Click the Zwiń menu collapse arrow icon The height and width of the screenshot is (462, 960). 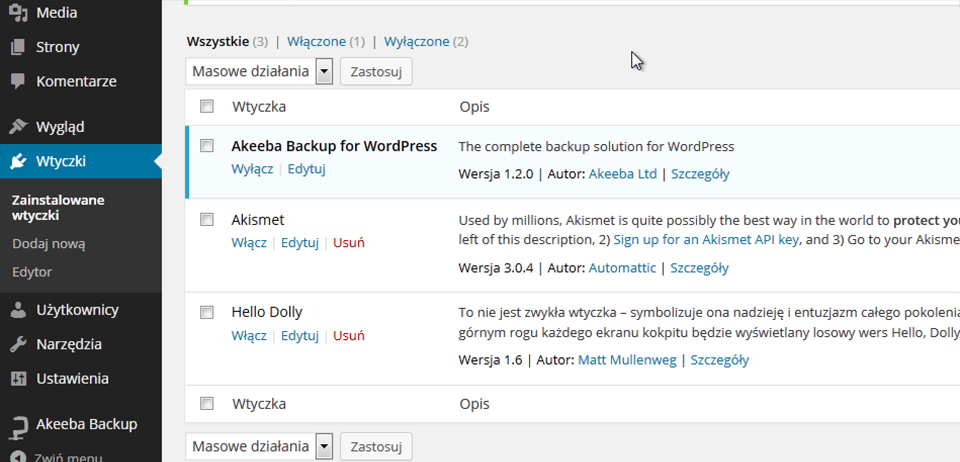(x=18, y=456)
